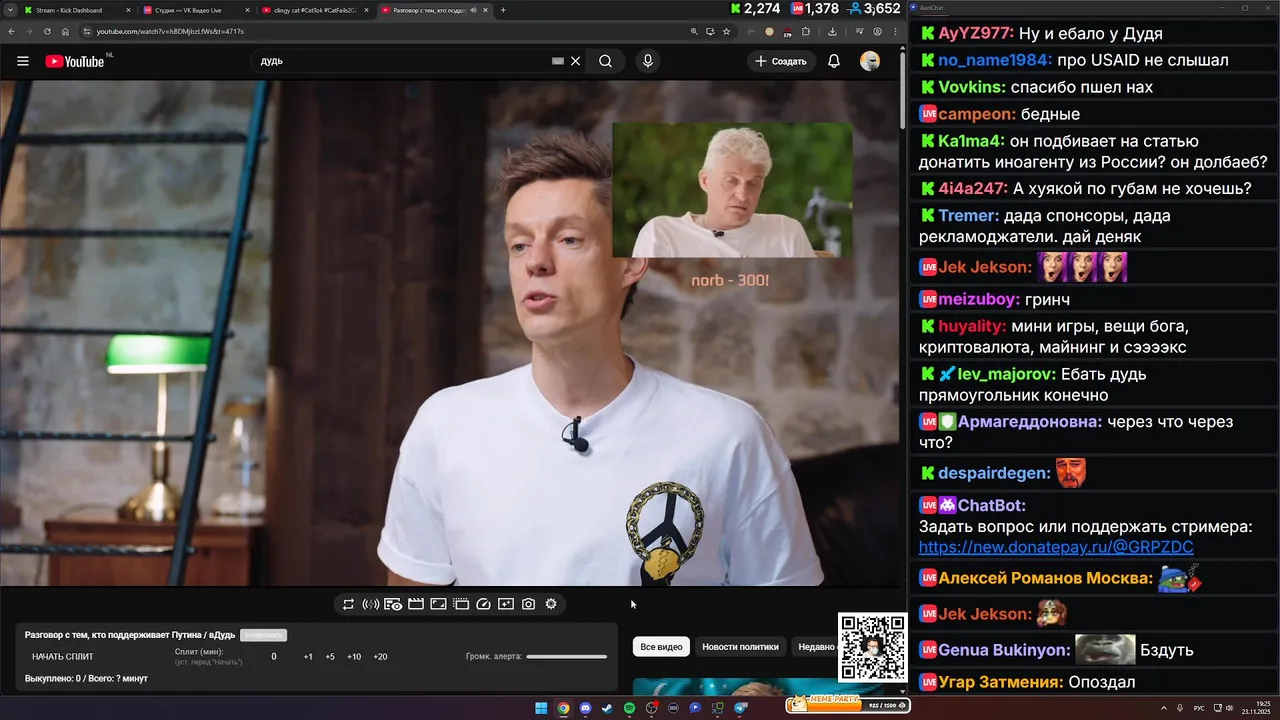Click chat username AyYZ977
Viewport: 1280px width, 720px height.
click(975, 33)
